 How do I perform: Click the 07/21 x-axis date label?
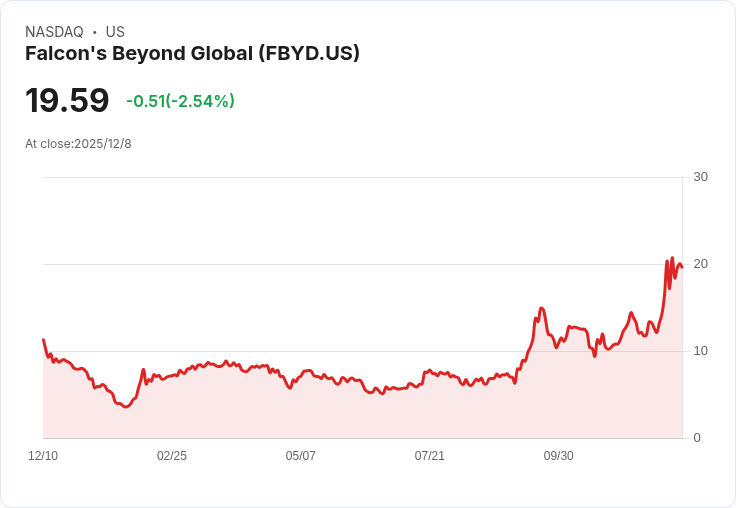coord(429,455)
